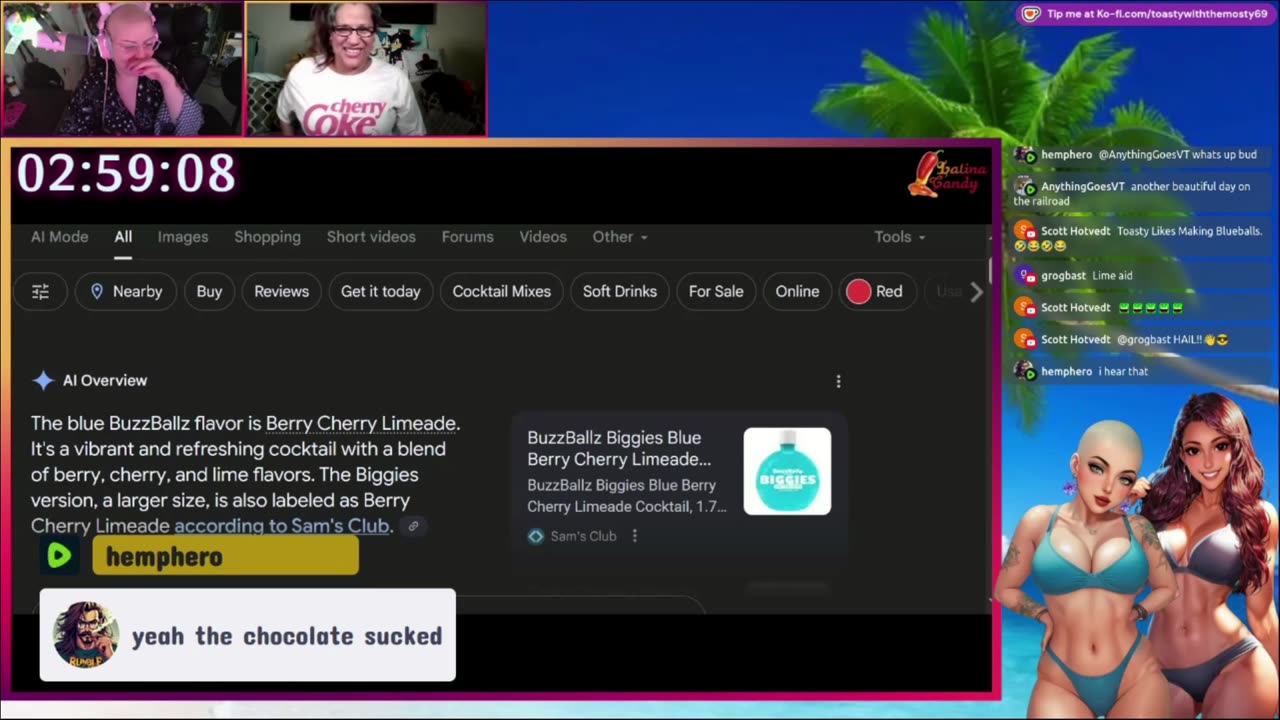
Task: Select the All results tab
Action: [123, 237]
